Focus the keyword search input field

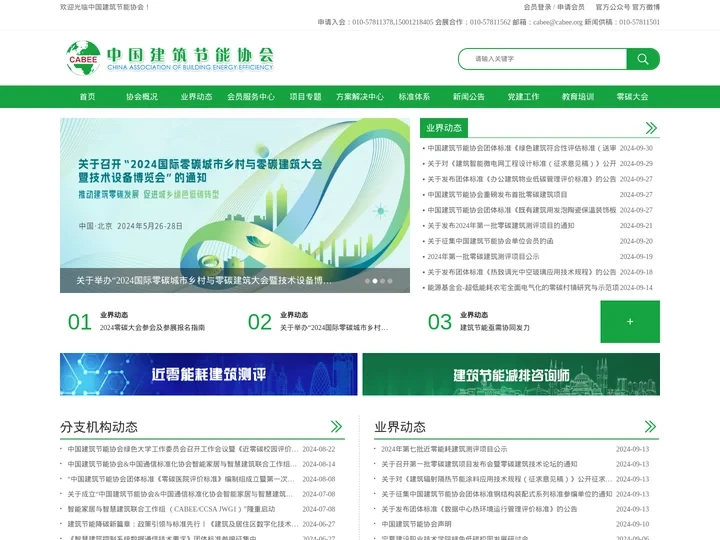click(x=543, y=59)
